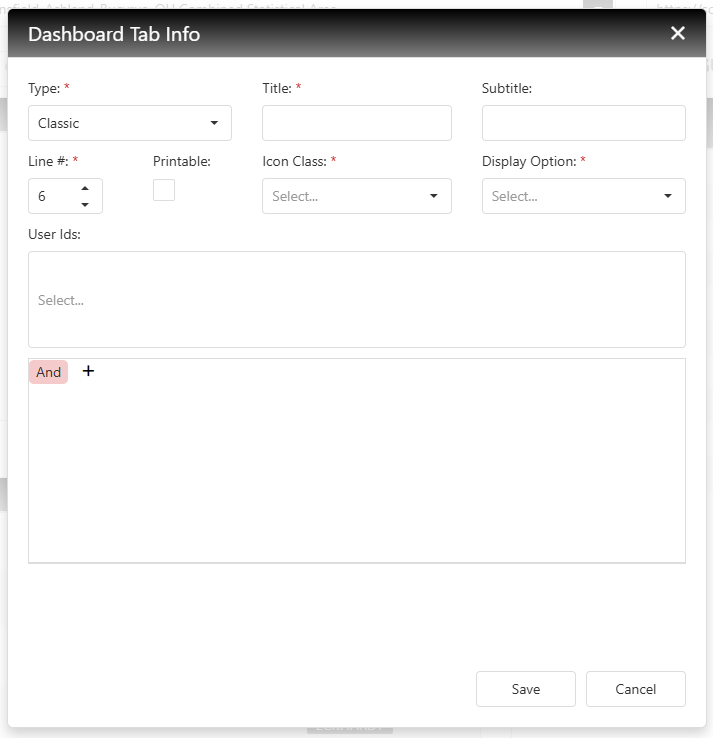
Task: Cancel the dashboard tab dialog
Action: click(x=635, y=689)
